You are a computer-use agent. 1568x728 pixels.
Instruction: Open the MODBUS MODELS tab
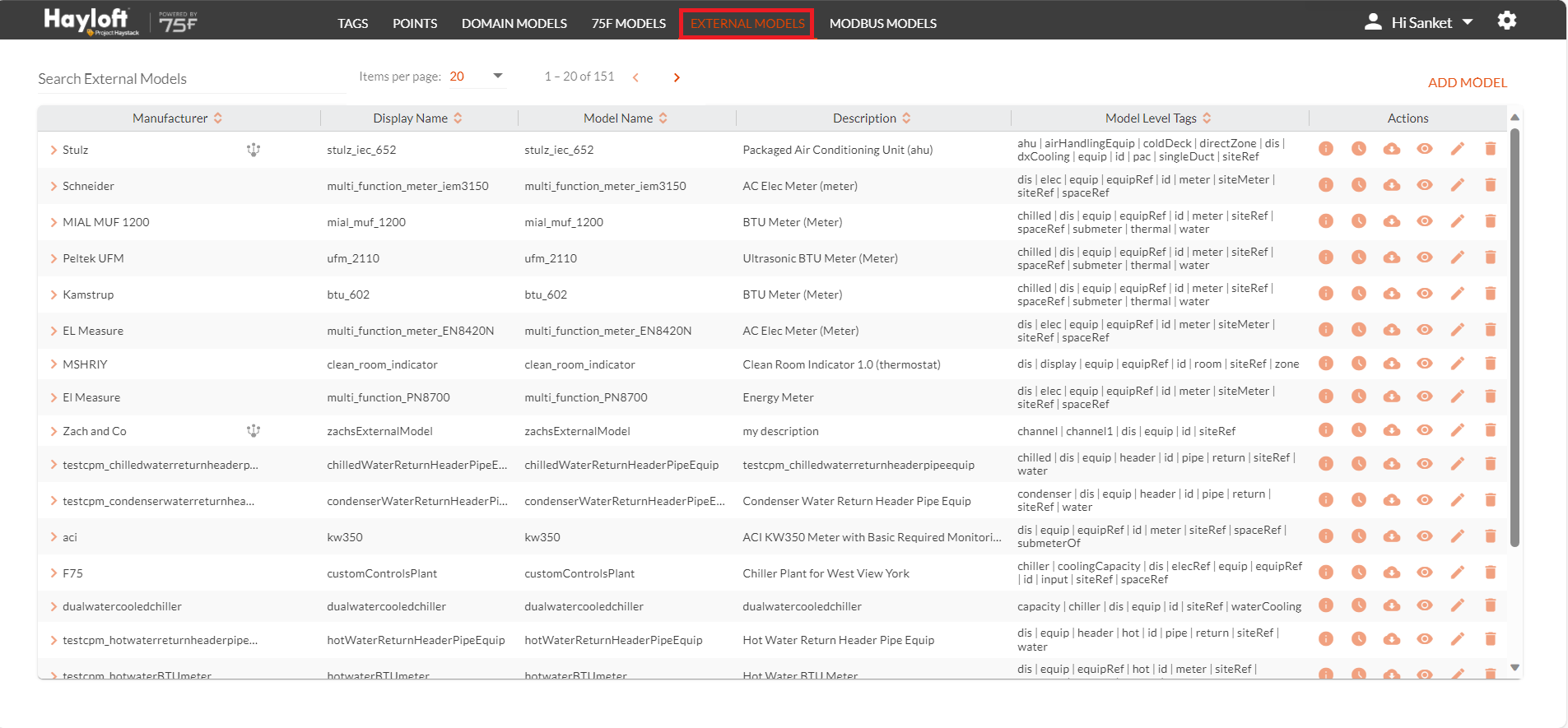pos(883,23)
